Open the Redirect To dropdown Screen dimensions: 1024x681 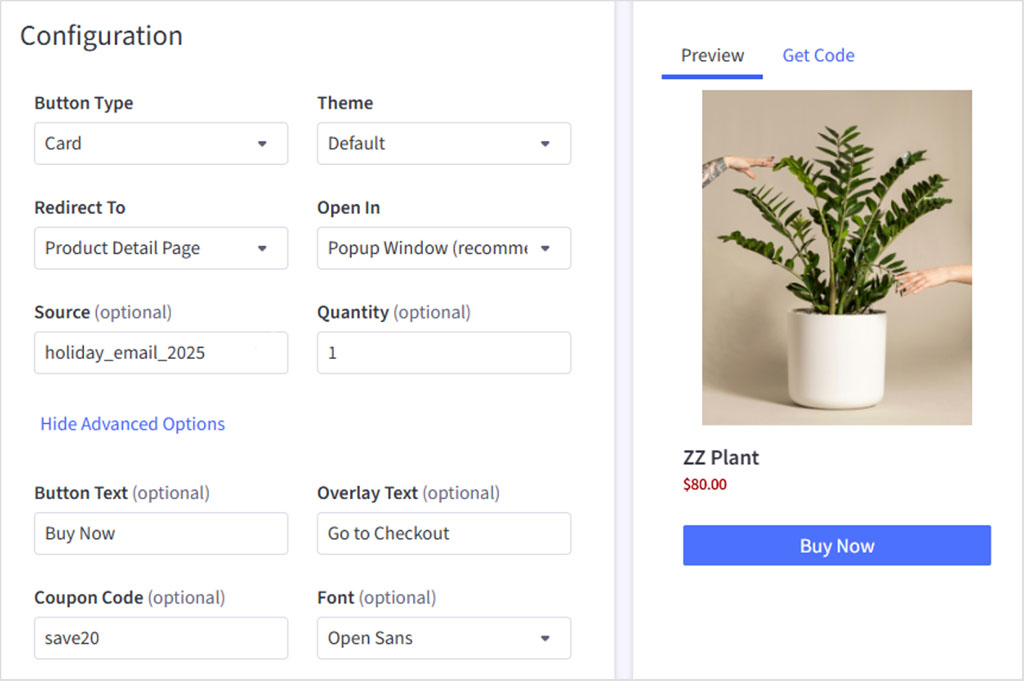click(x=160, y=248)
